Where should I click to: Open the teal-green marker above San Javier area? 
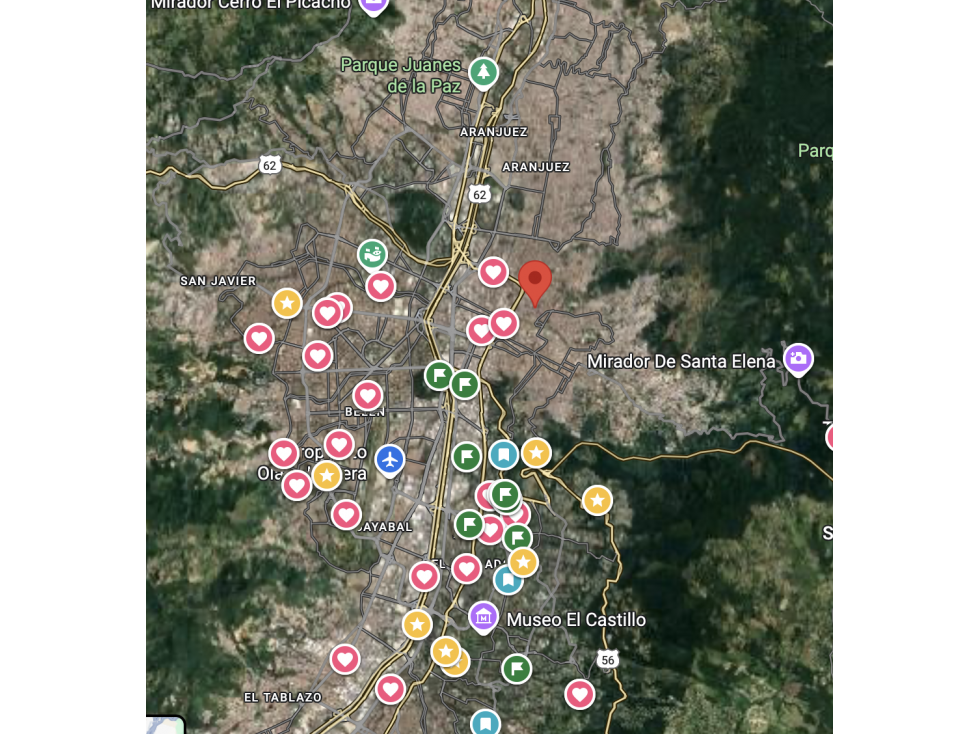click(x=372, y=255)
